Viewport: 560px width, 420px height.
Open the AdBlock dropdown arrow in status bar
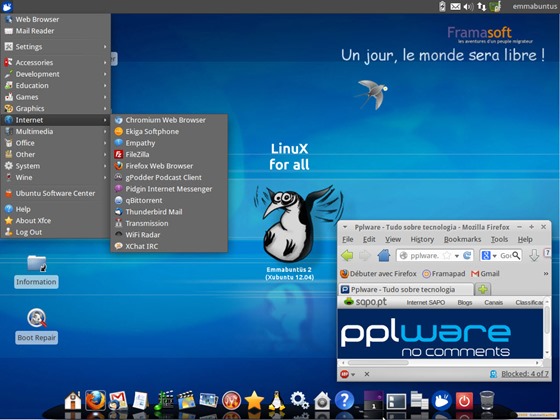click(353, 374)
